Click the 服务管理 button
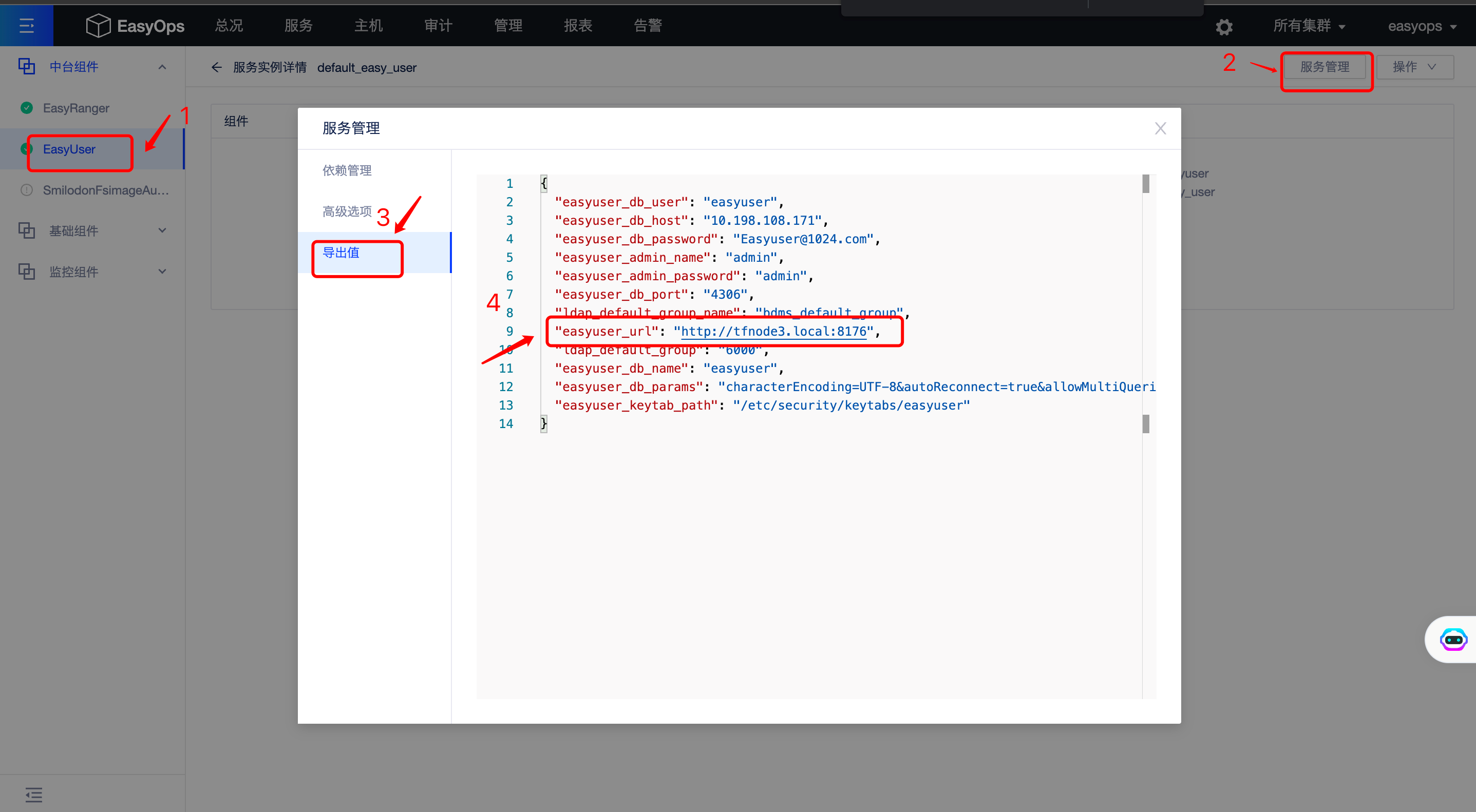Screen dimensions: 1476x812 coord(1324,67)
